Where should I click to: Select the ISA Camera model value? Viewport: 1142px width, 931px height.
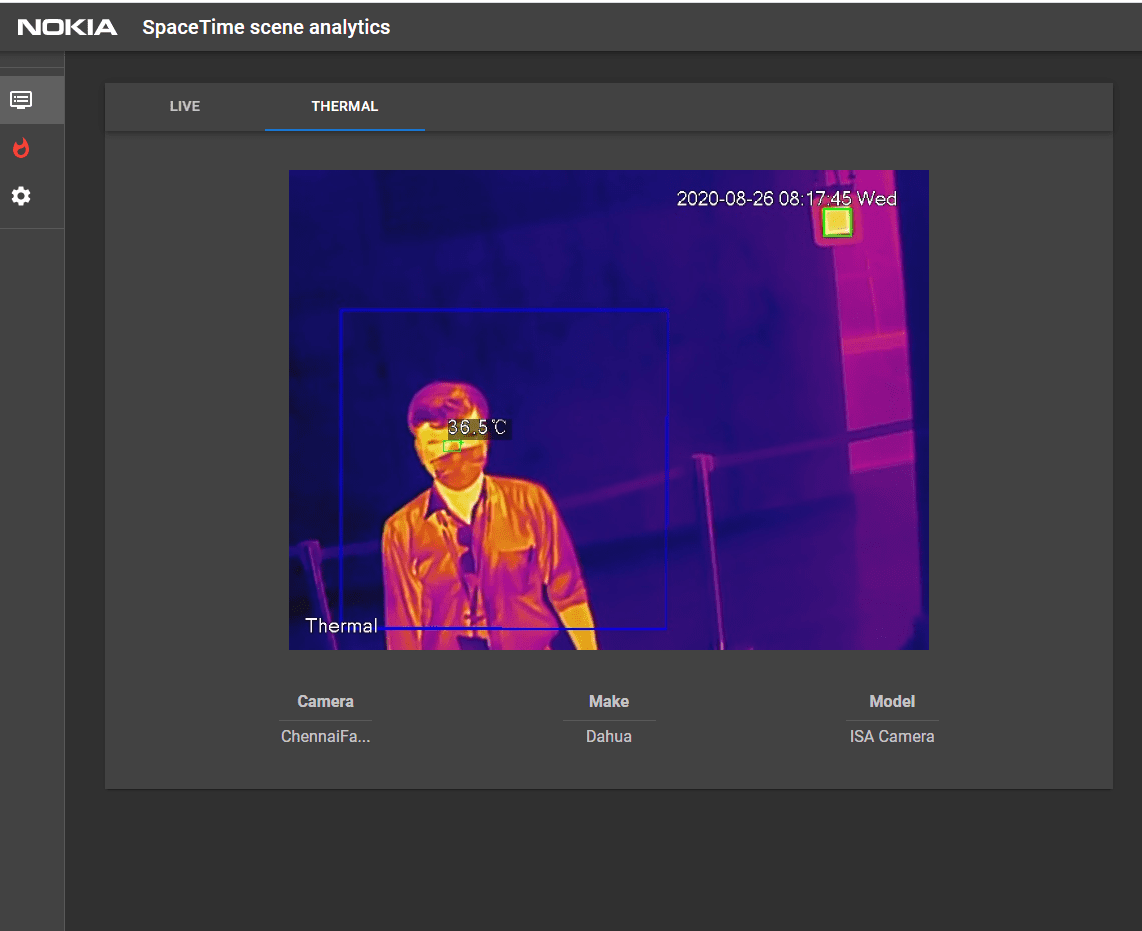[x=891, y=736]
